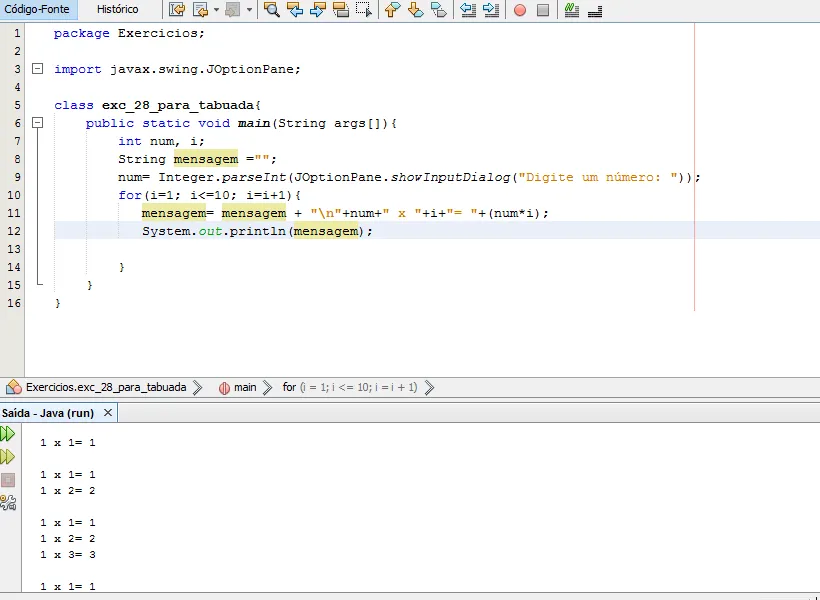Viewport: 820px width, 600px height.
Task: Open output settings wrench icon
Action: pyautogui.click(x=8, y=502)
